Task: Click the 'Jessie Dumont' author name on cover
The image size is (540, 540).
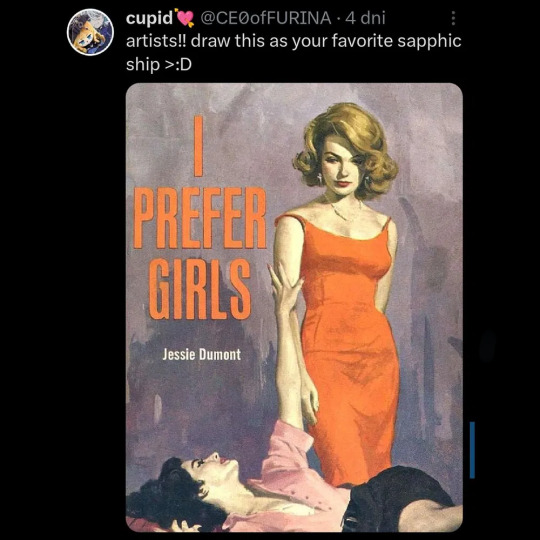Action: [x=201, y=354]
